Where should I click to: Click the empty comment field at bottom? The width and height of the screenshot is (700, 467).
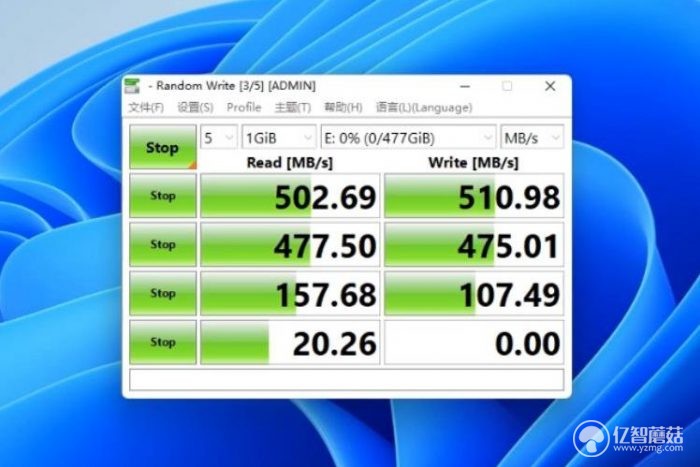click(346, 379)
